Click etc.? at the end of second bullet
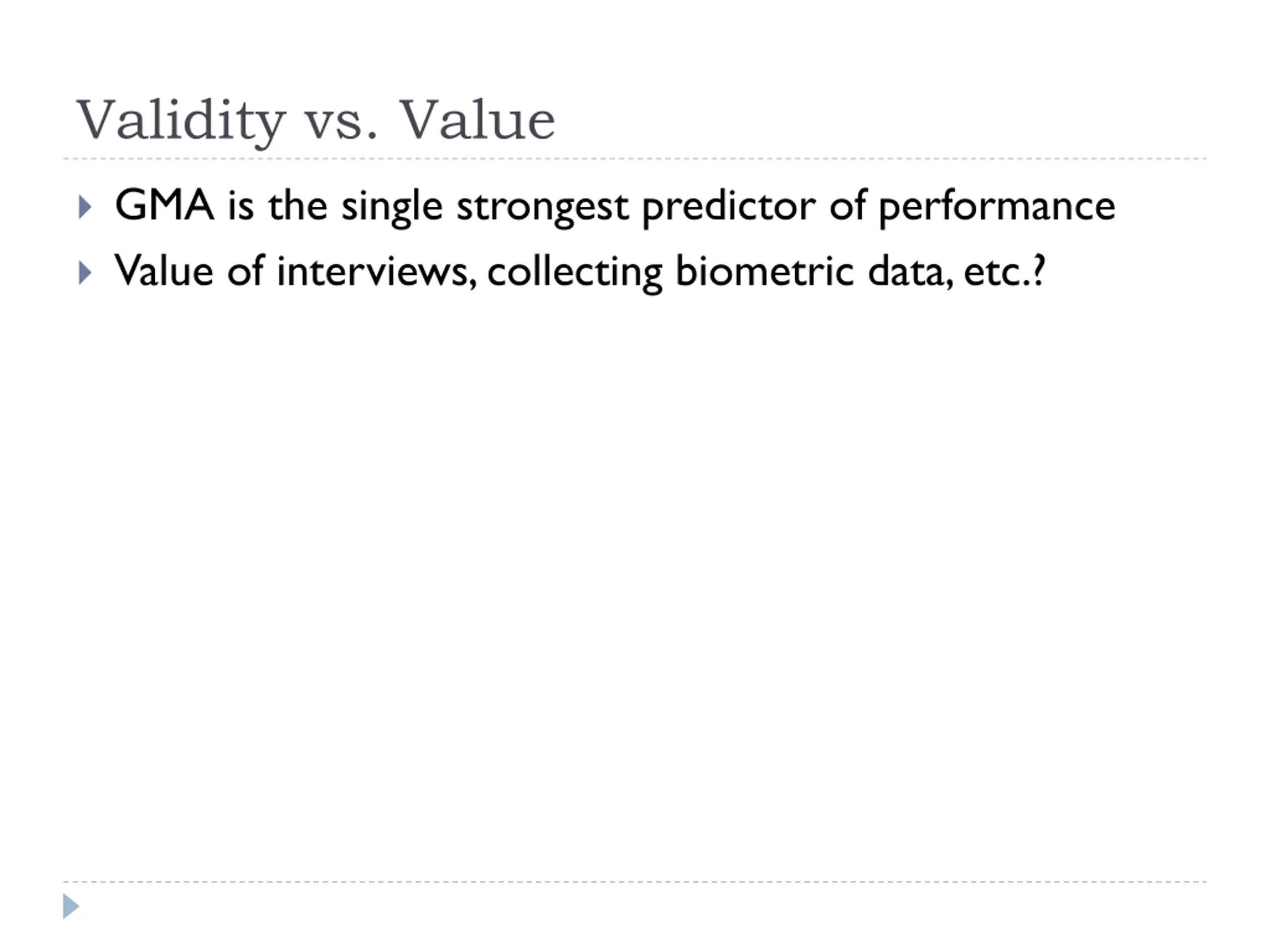Viewport: 1270px width, 952px height. 1005,271
